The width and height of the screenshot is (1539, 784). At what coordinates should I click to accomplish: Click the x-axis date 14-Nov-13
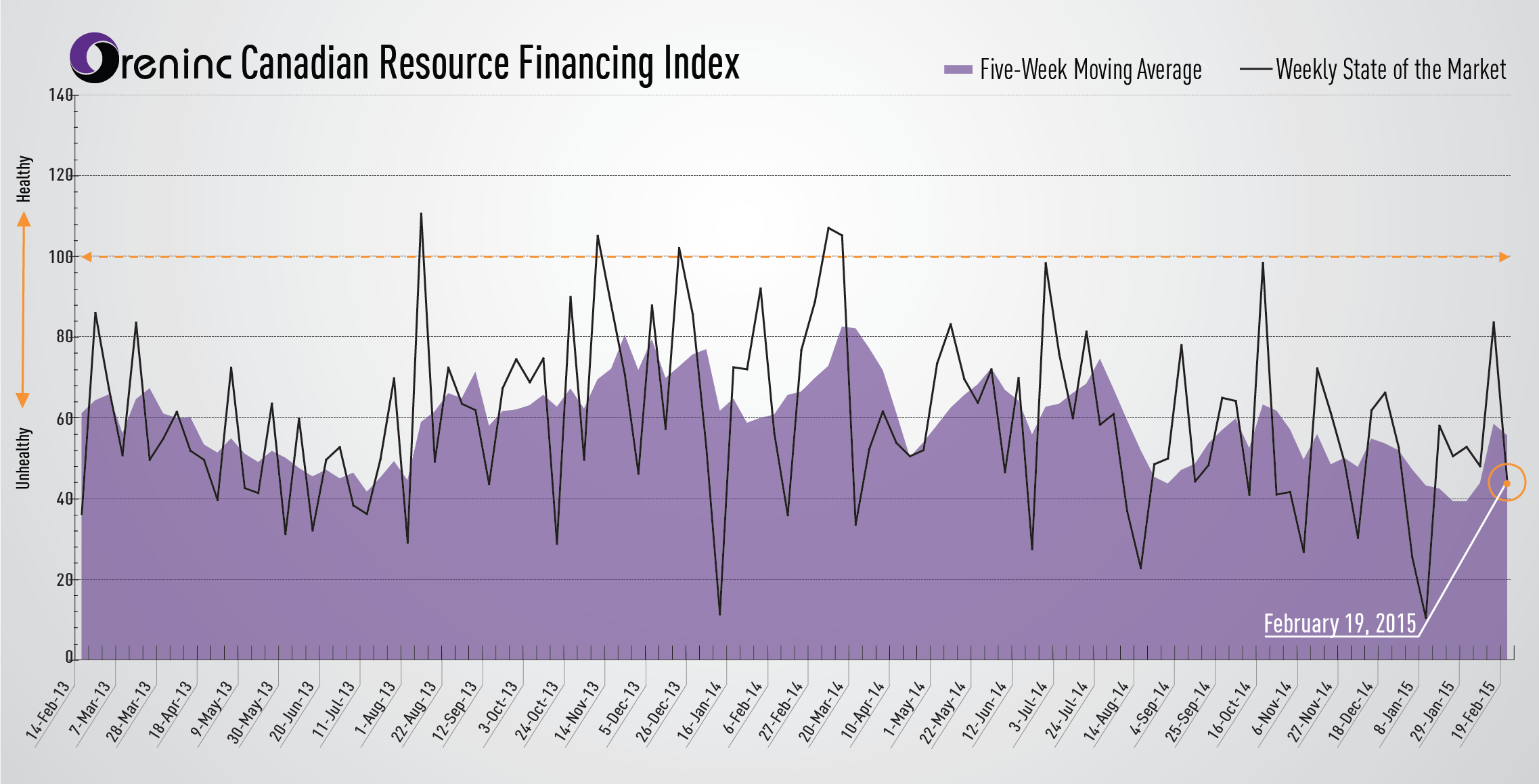pyautogui.click(x=577, y=712)
